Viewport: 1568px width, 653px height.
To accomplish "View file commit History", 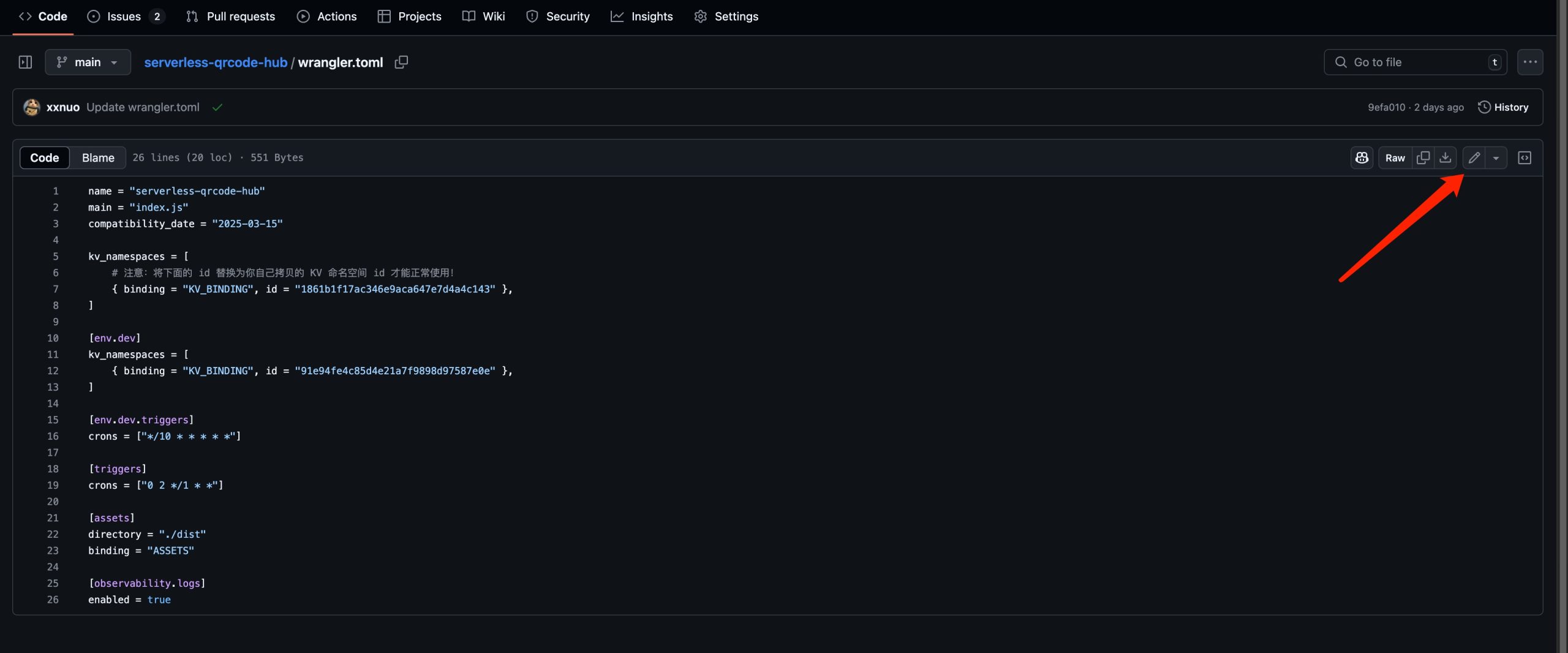I will pos(1503,107).
